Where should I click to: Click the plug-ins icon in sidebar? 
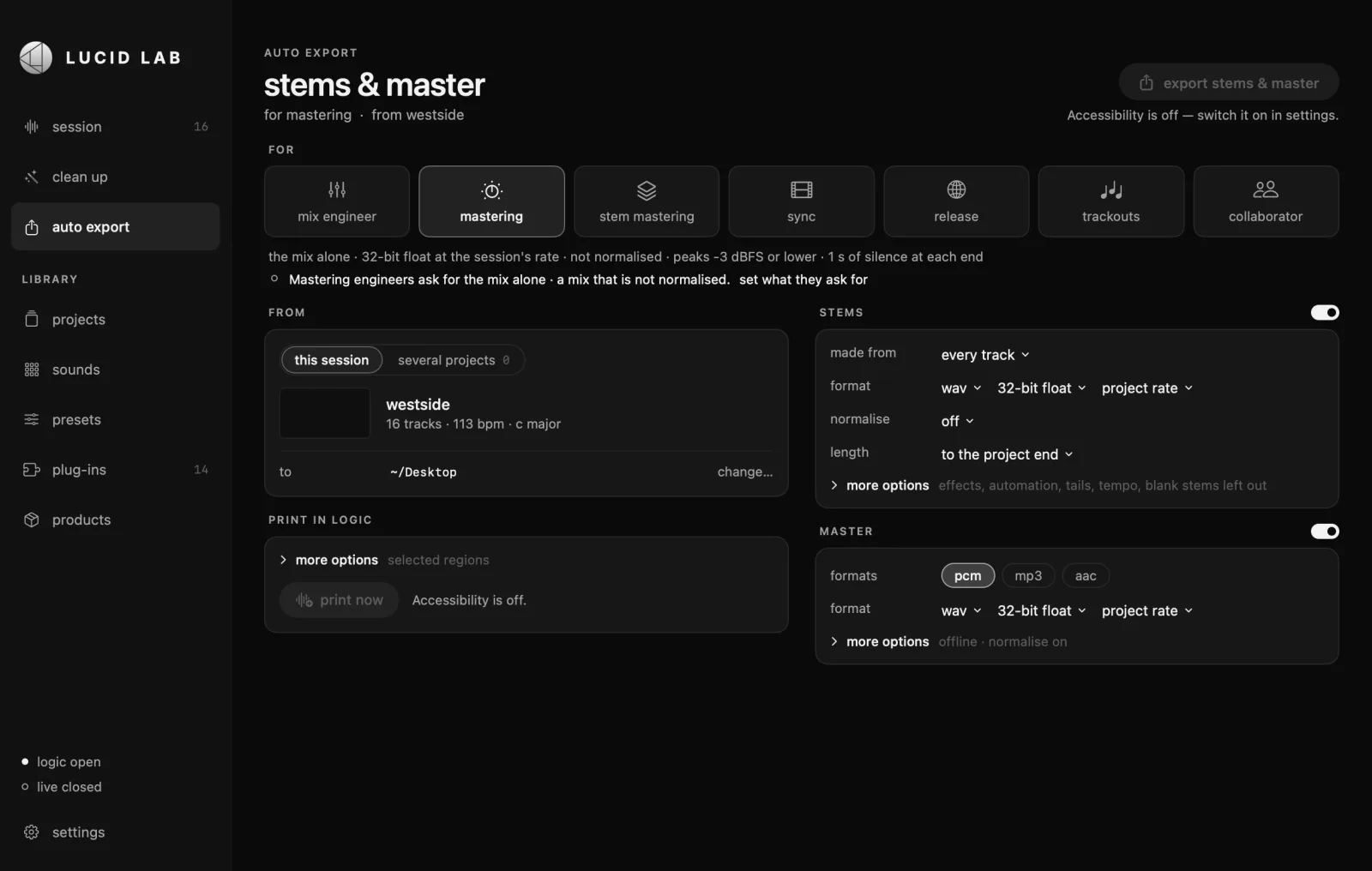click(x=32, y=470)
